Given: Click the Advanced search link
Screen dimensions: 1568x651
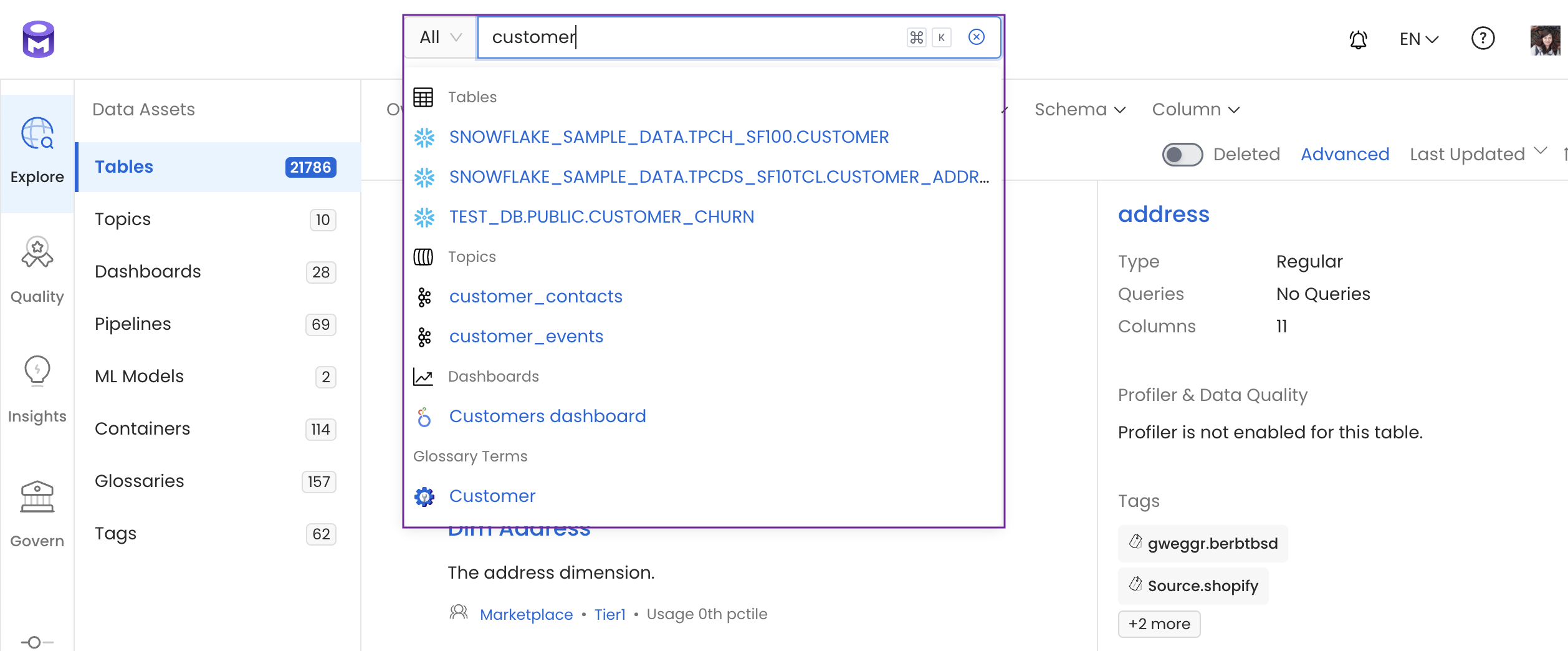Looking at the screenshot, I should (x=1345, y=154).
